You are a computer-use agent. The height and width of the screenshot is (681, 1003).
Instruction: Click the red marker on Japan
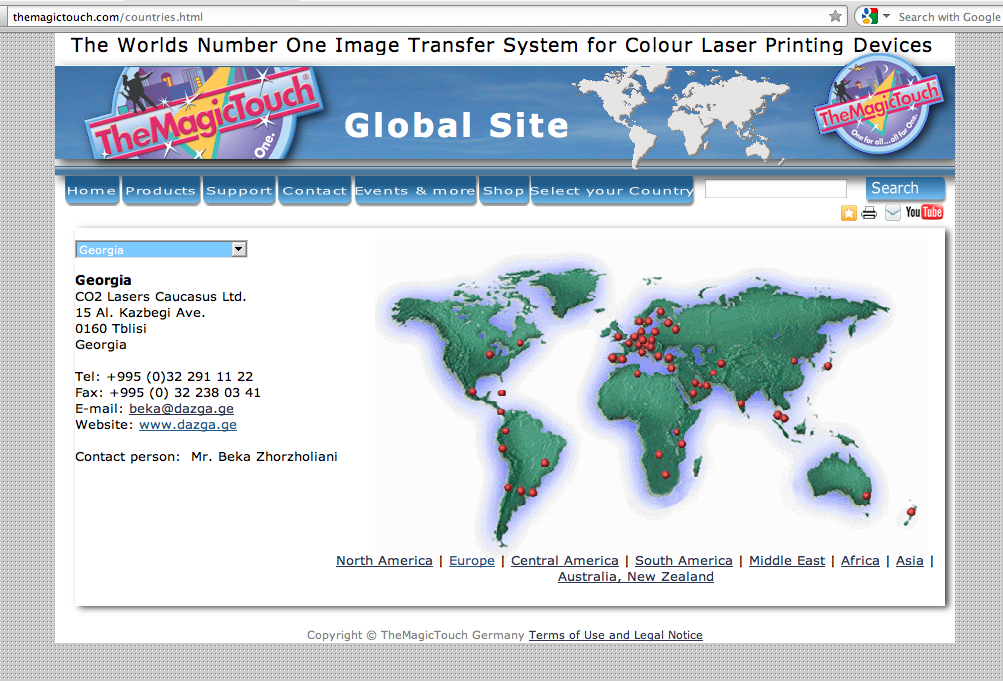[828, 366]
